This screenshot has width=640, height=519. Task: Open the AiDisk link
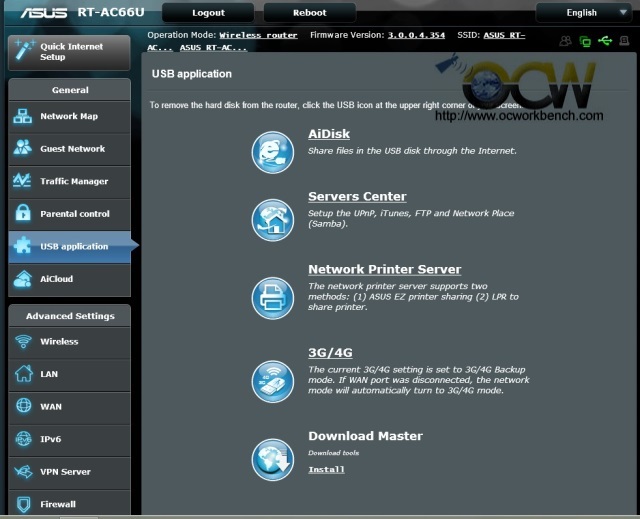click(329, 134)
